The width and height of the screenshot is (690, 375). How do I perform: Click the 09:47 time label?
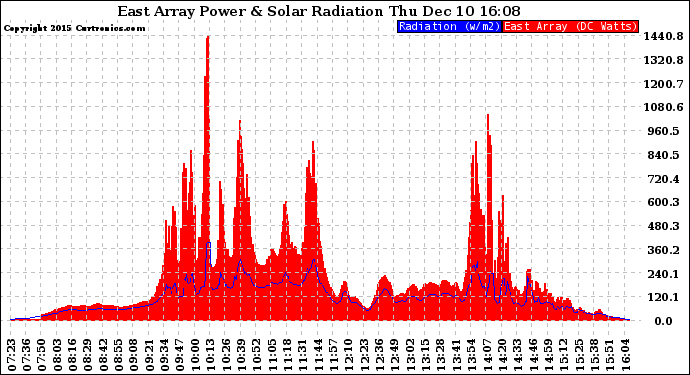coord(180,355)
